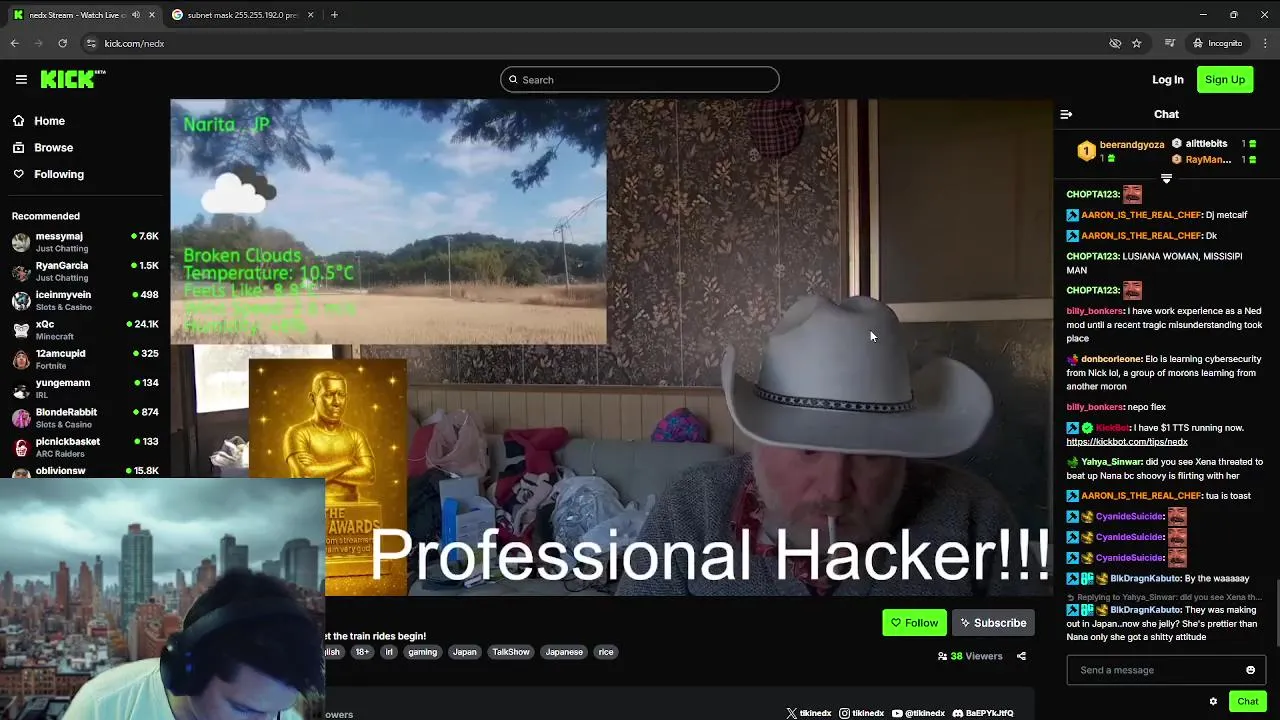
Task: Open 12amcupid Fortnite channel
Action: coord(85,359)
